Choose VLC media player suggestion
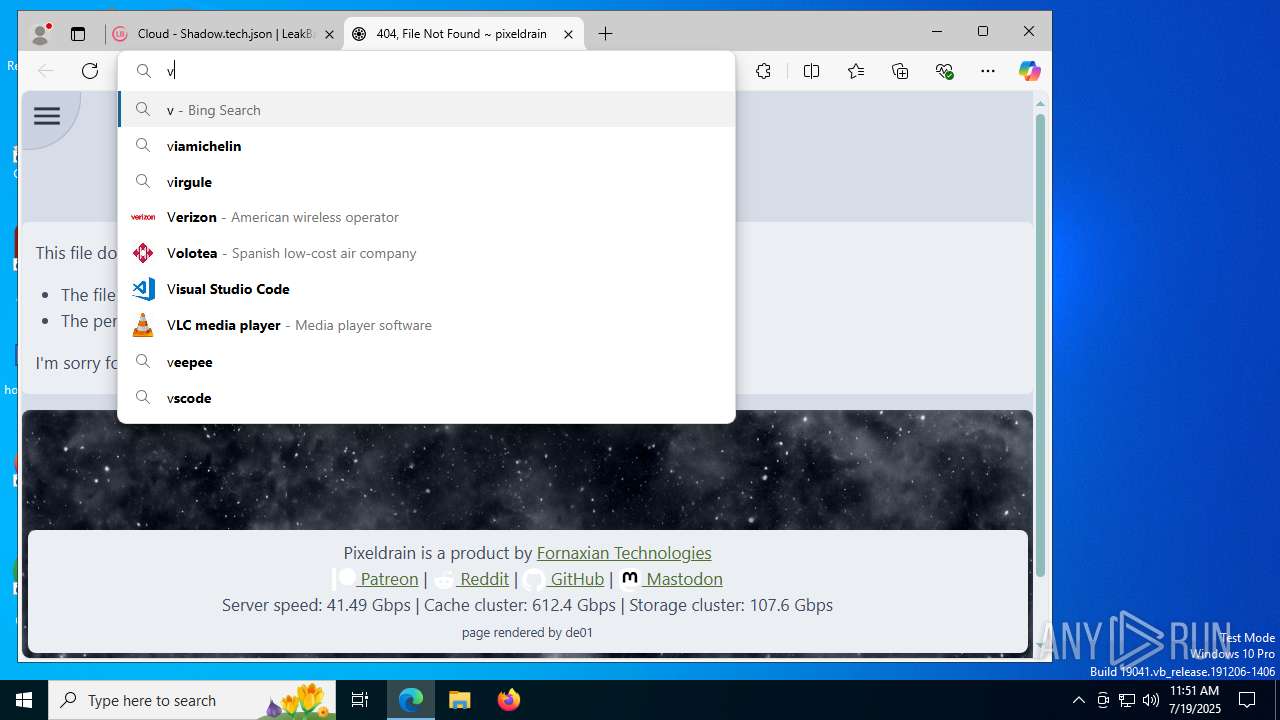Viewport: 1280px width, 720px height. point(427,325)
